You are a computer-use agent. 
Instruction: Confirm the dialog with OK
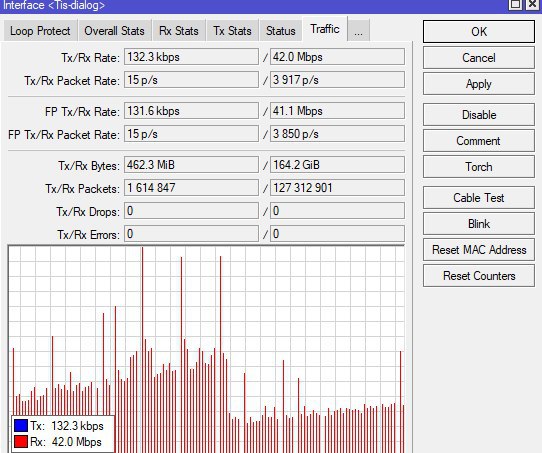[479, 31]
